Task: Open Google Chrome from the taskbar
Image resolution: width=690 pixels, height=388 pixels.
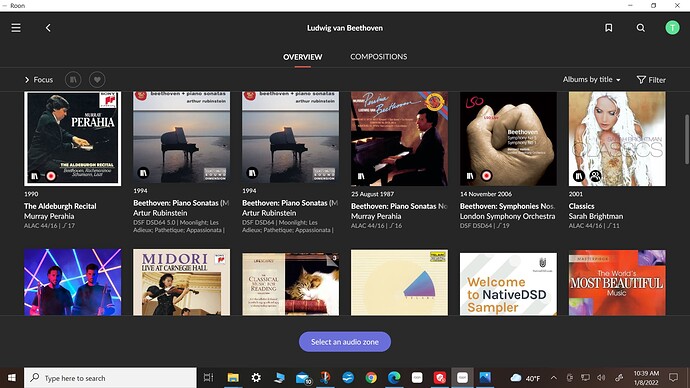Action: [x=371, y=377]
